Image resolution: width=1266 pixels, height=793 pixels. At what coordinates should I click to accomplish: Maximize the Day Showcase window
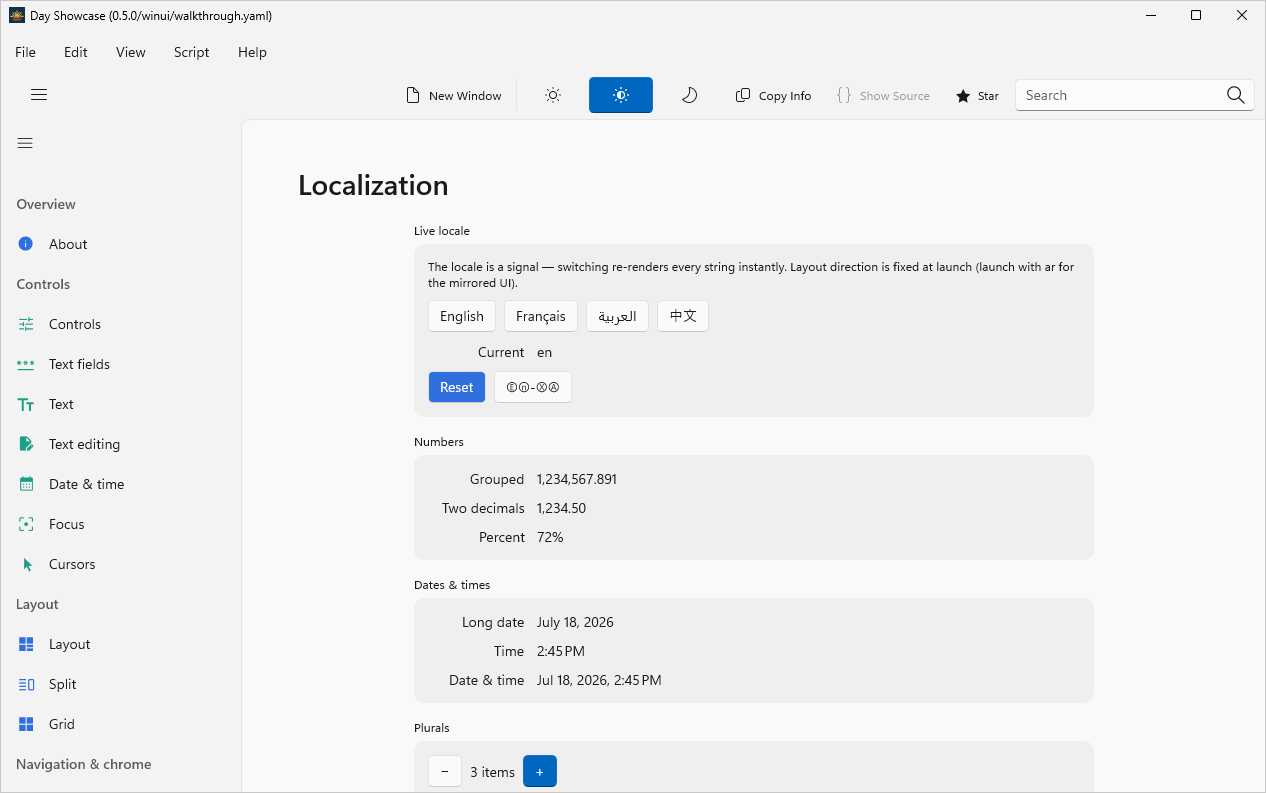(x=1196, y=15)
